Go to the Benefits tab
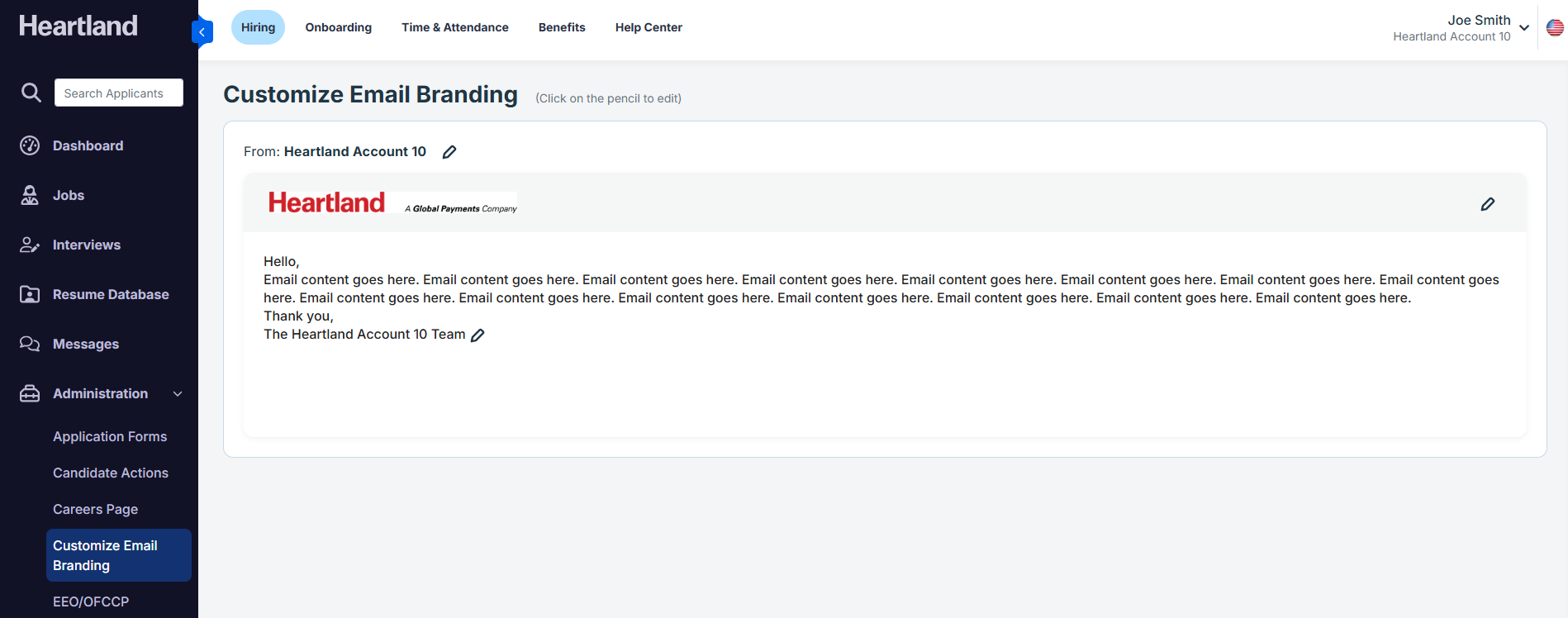The image size is (1568, 618). [x=562, y=27]
